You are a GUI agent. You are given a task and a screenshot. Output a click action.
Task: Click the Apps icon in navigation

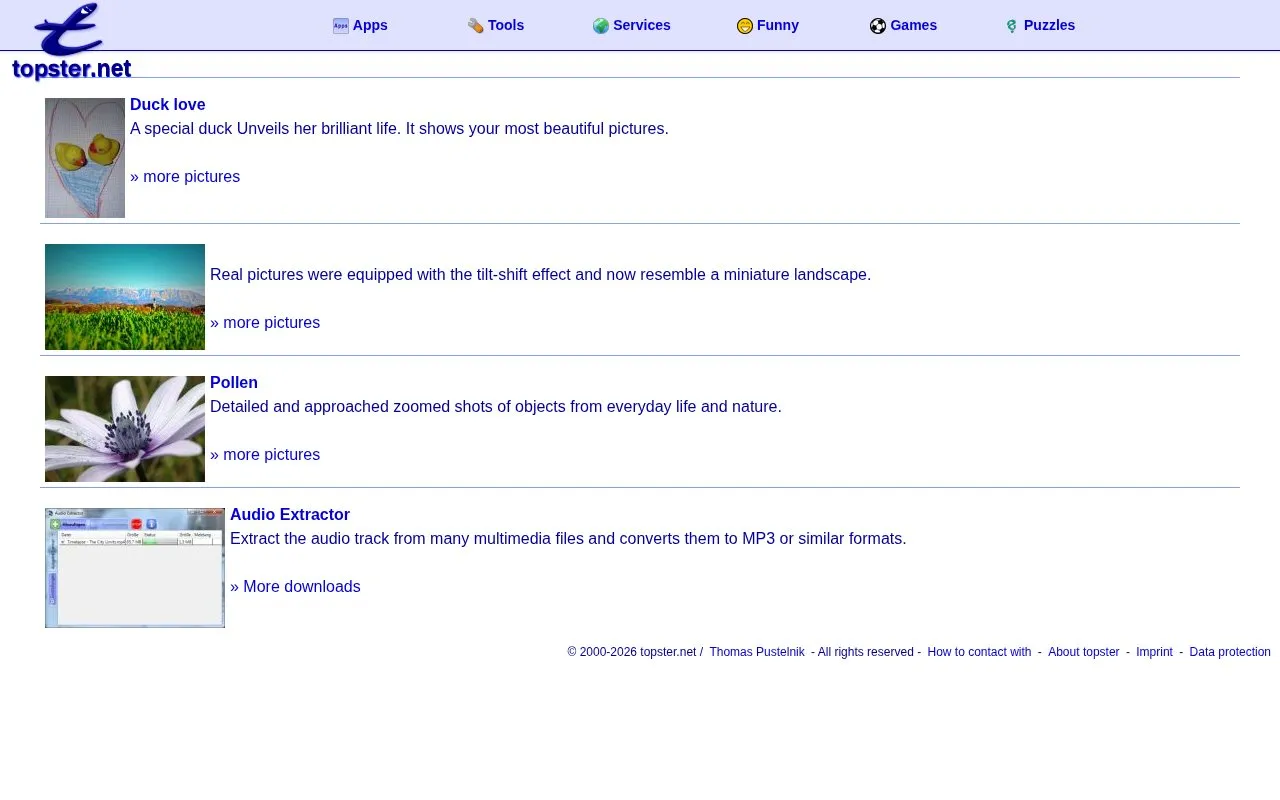[x=341, y=26]
